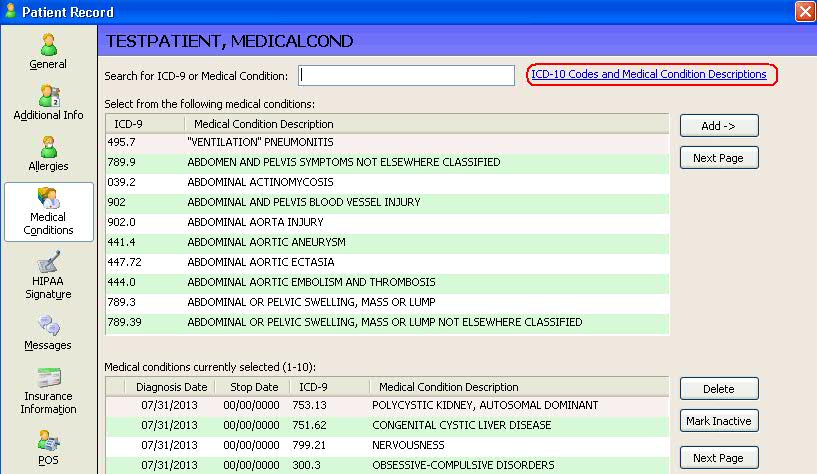Open ICD-10 Codes and Medical Condition Descriptions link

point(649,74)
